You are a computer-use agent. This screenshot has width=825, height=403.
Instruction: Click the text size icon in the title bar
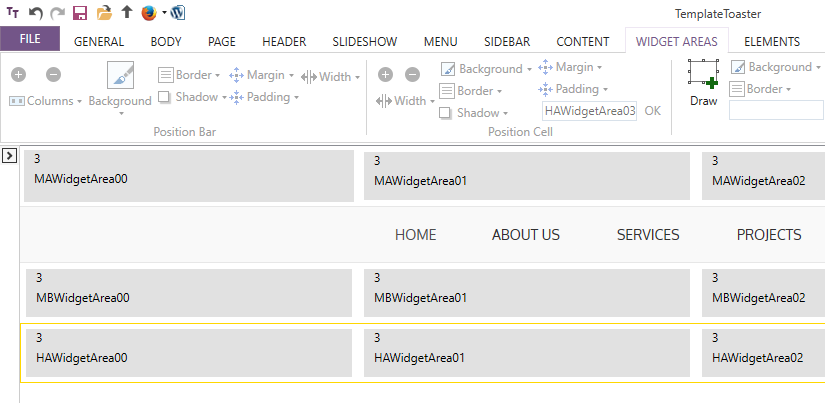[x=13, y=13]
